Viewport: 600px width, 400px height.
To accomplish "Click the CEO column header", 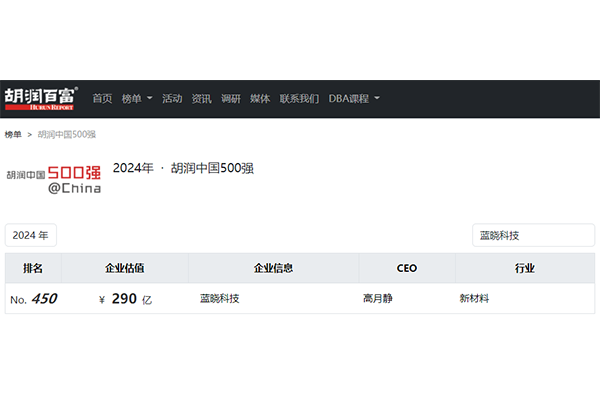I will coord(407,268).
